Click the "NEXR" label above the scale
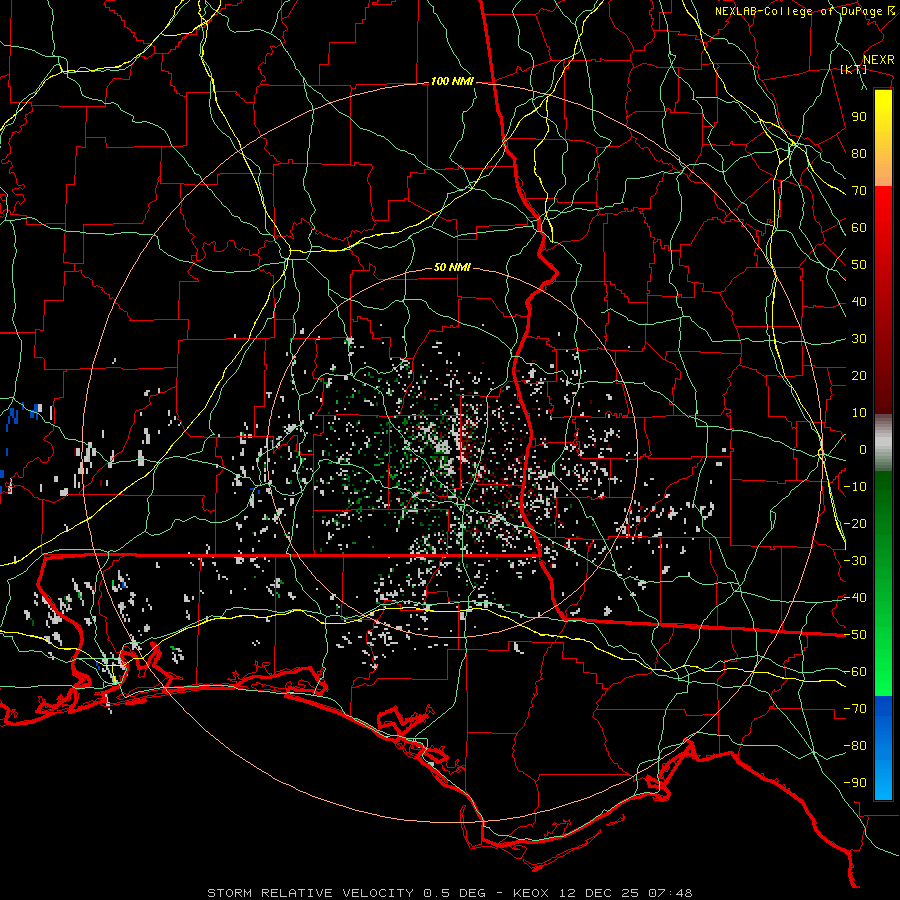Image resolution: width=900 pixels, height=900 pixels. [879, 60]
